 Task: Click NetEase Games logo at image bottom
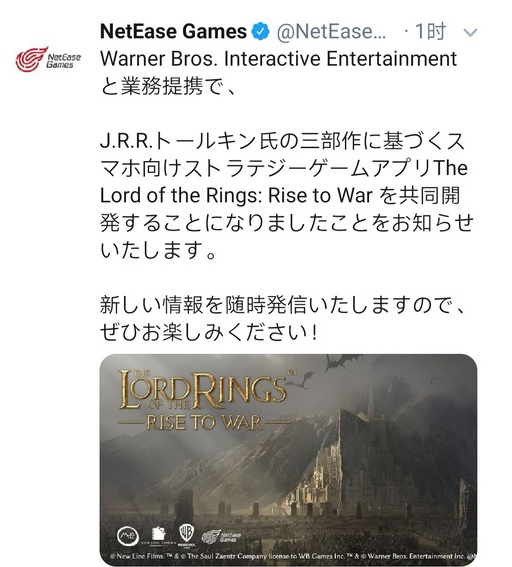pyautogui.click(x=220, y=537)
